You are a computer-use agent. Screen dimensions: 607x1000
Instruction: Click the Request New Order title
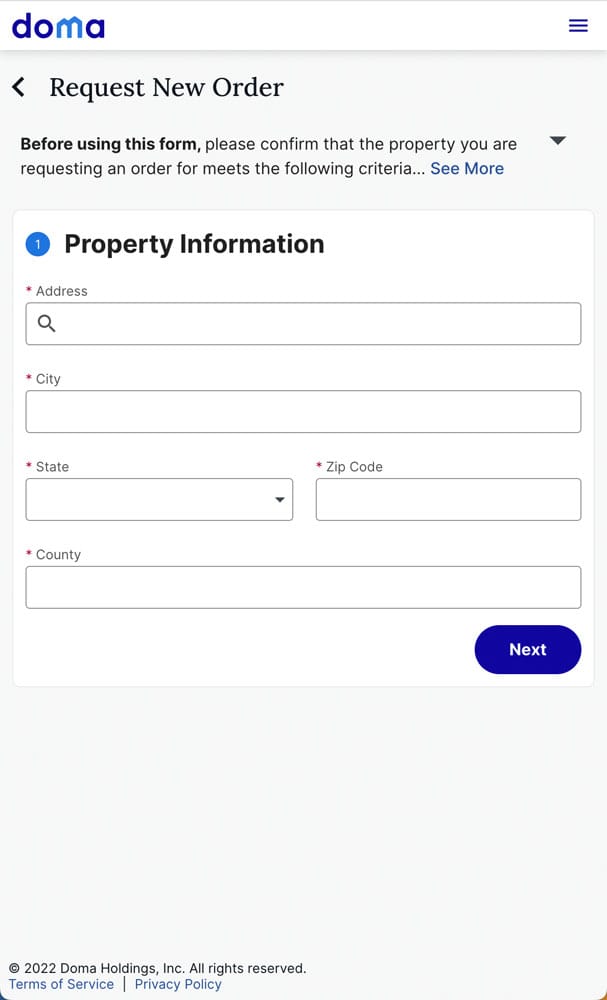(x=166, y=88)
